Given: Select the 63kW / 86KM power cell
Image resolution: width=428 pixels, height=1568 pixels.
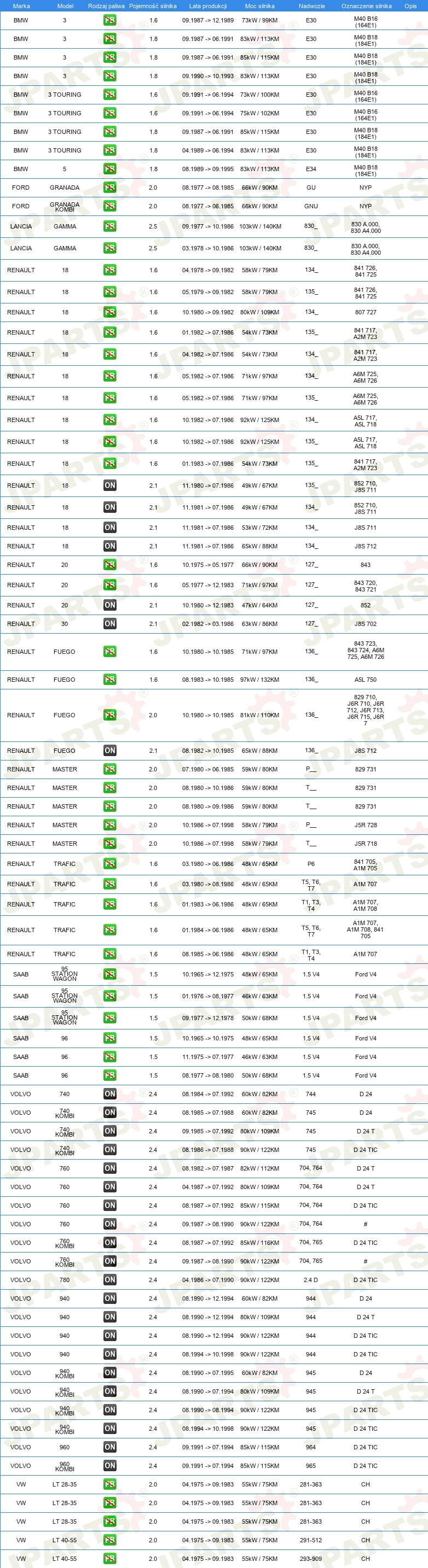Looking at the screenshot, I should (x=260, y=623).
